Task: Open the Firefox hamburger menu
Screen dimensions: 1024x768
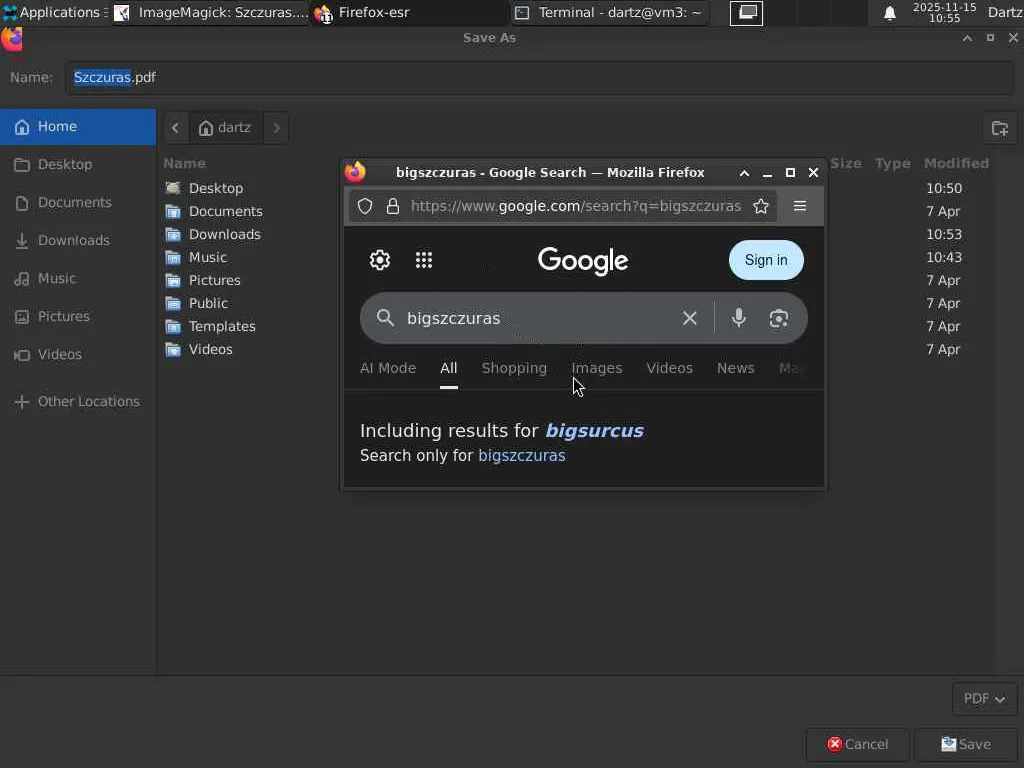Action: point(800,206)
